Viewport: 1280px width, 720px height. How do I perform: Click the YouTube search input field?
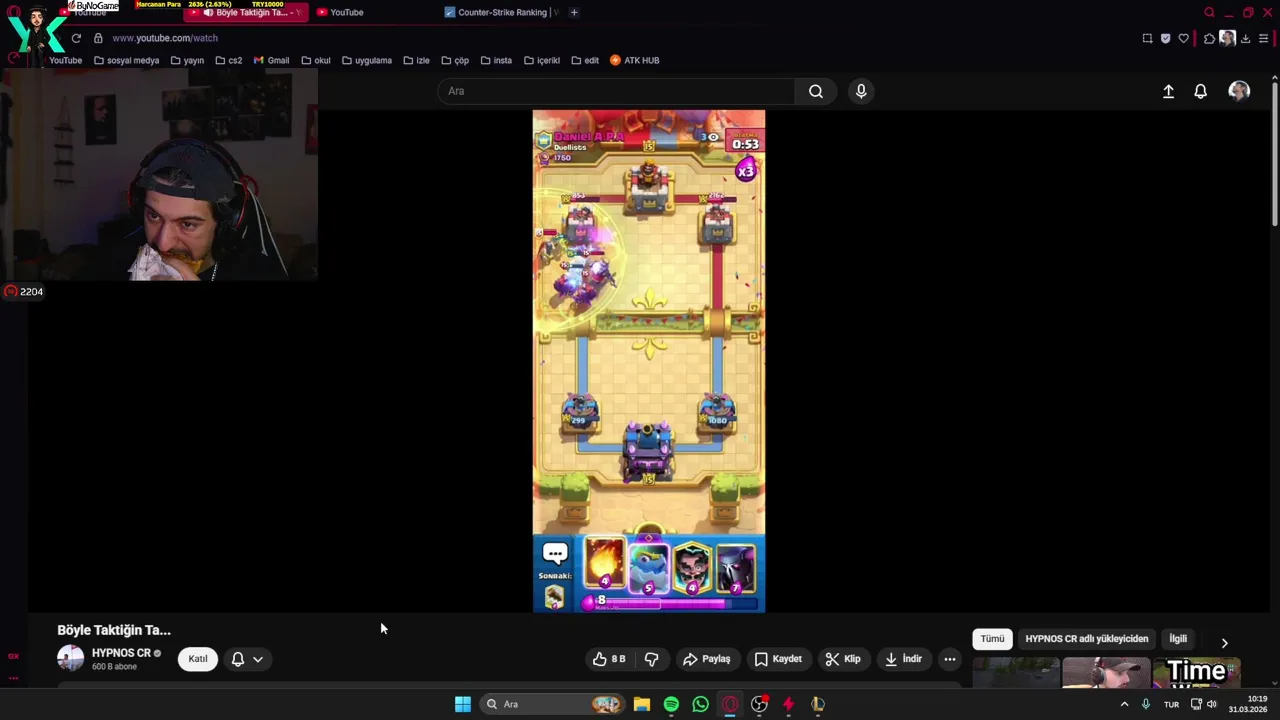coord(616,91)
